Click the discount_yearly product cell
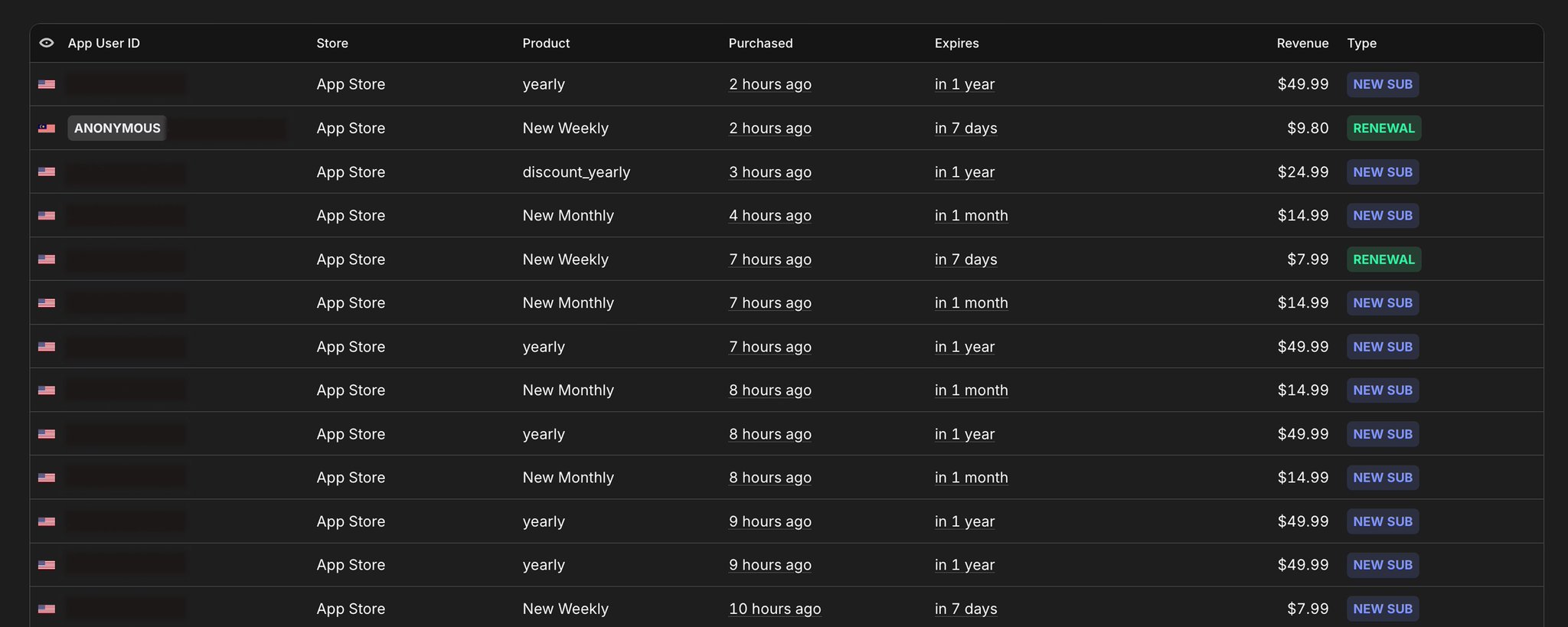The height and width of the screenshot is (627, 1568). pos(576,172)
